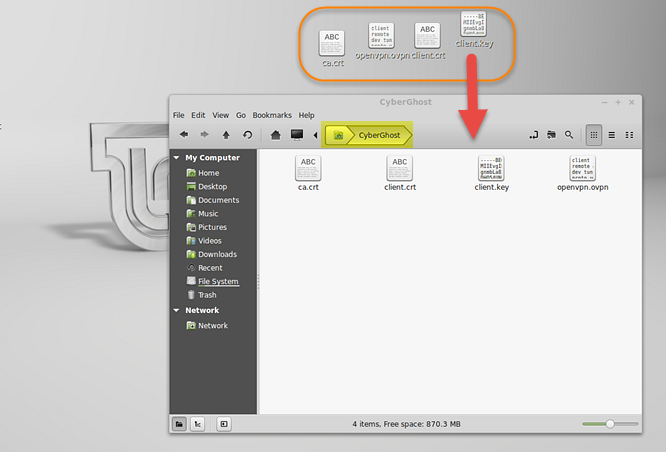This screenshot has height=452, width=666.
Task: Click the path bar left scroll arrow
Action: [x=315, y=135]
